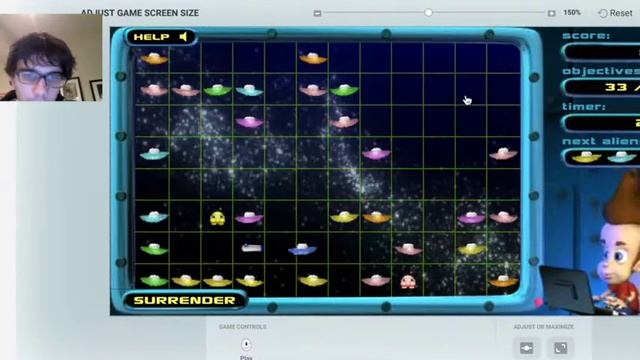Viewport: 640px width, 360px height.
Task: Select the yellow saucer beside the sixth-row orange saucer
Action: point(344,217)
